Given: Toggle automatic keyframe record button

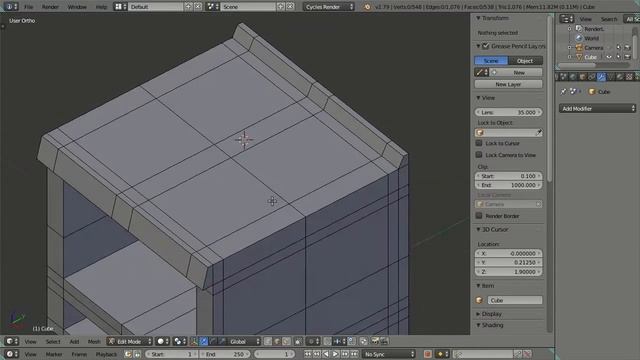Looking at the screenshot, I should coord(427,354).
